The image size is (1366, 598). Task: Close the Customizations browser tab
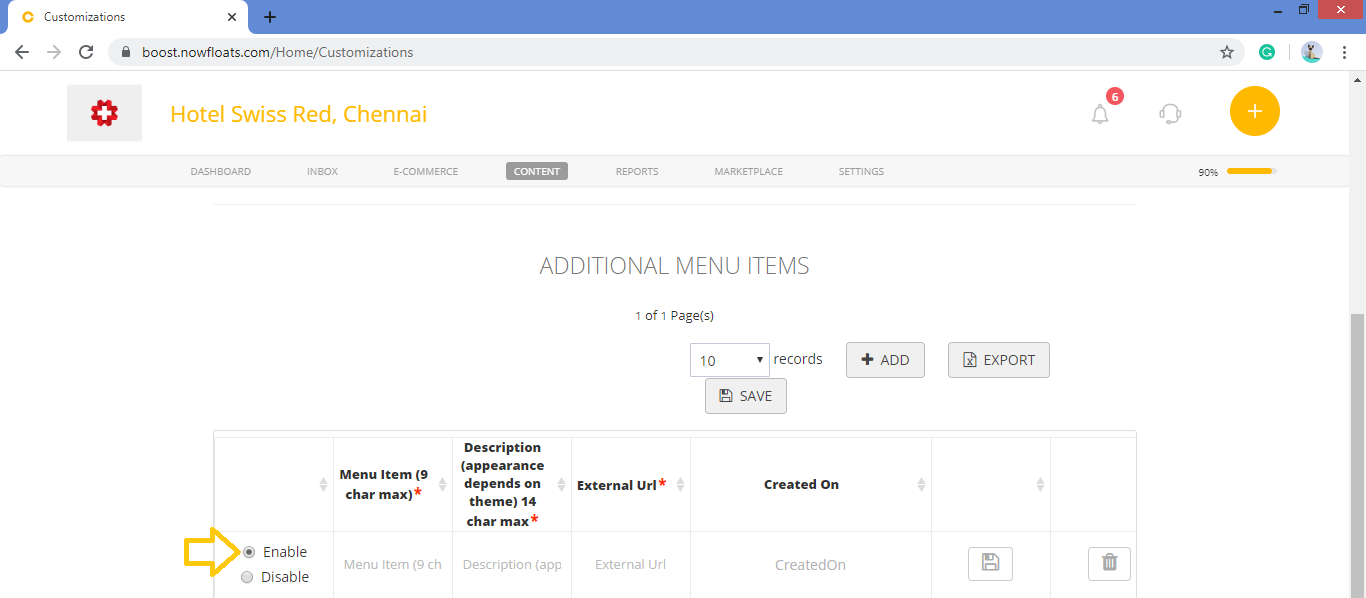pyautogui.click(x=232, y=17)
